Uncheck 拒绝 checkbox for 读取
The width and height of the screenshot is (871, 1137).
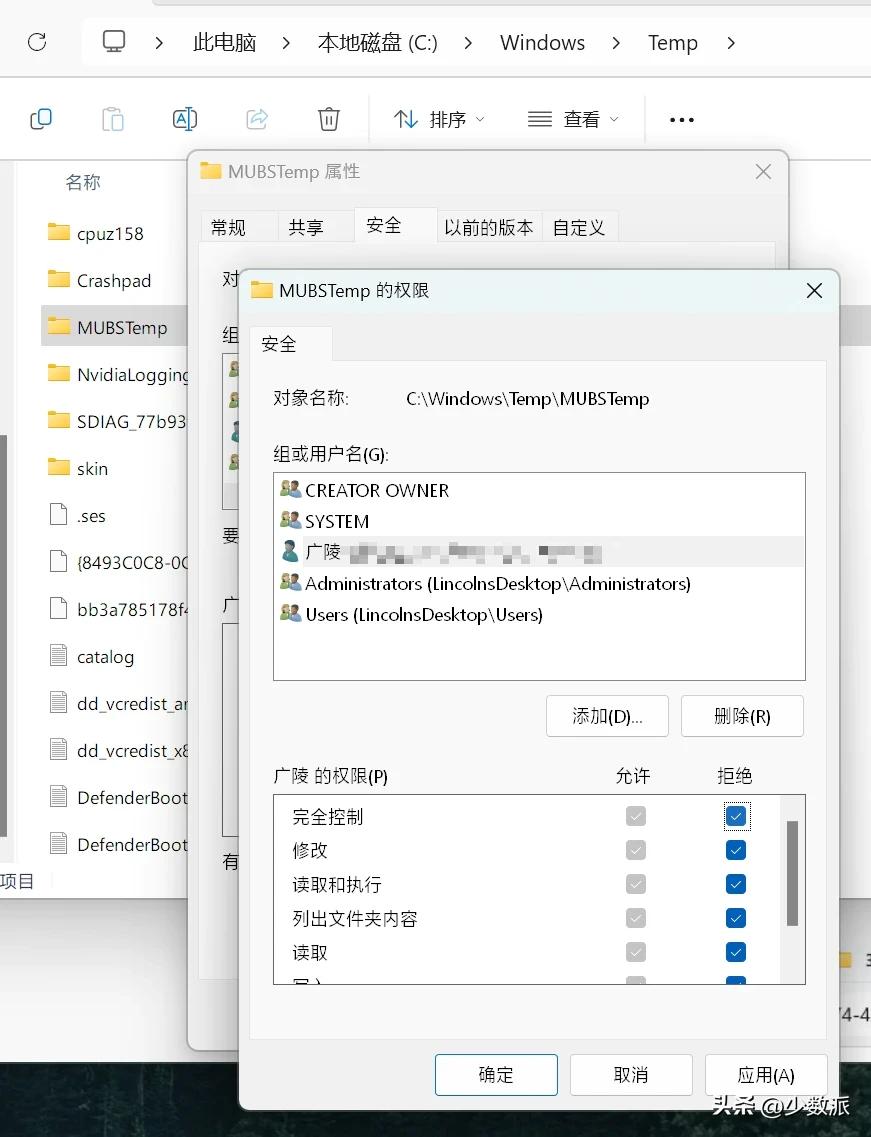tap(735, 952)
